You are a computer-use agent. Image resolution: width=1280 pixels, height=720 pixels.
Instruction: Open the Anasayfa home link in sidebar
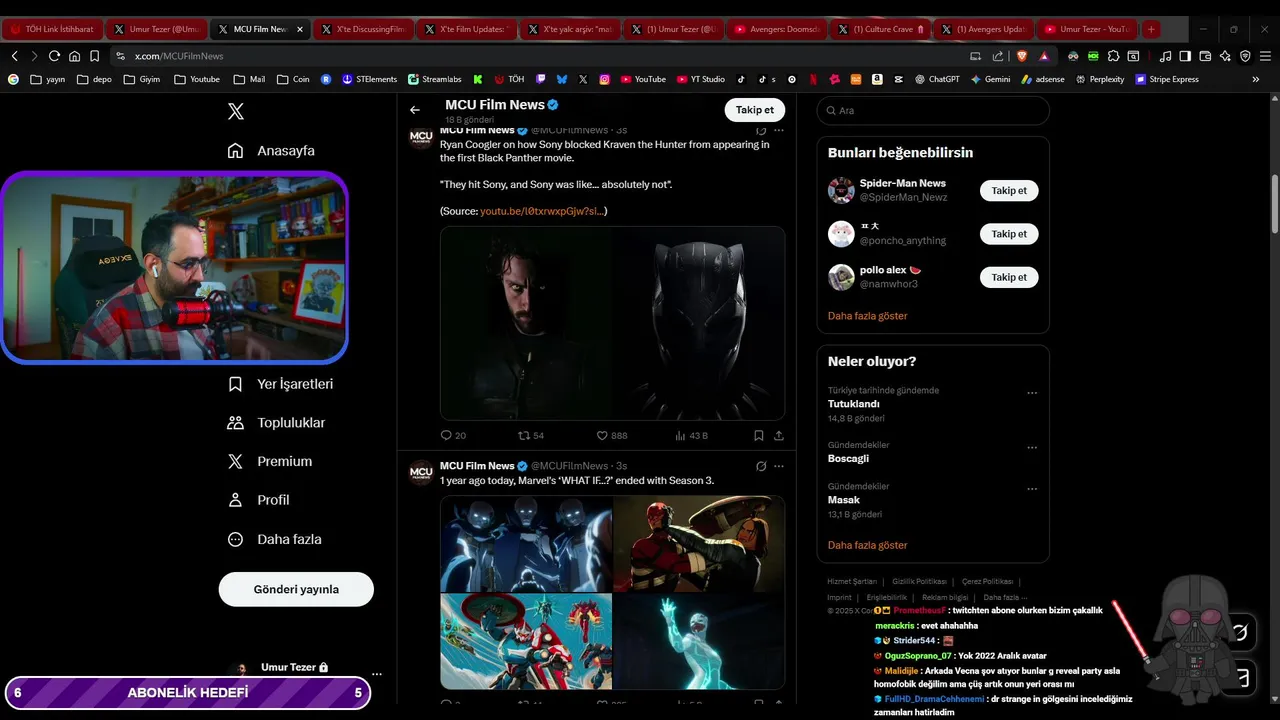(271, 151)
